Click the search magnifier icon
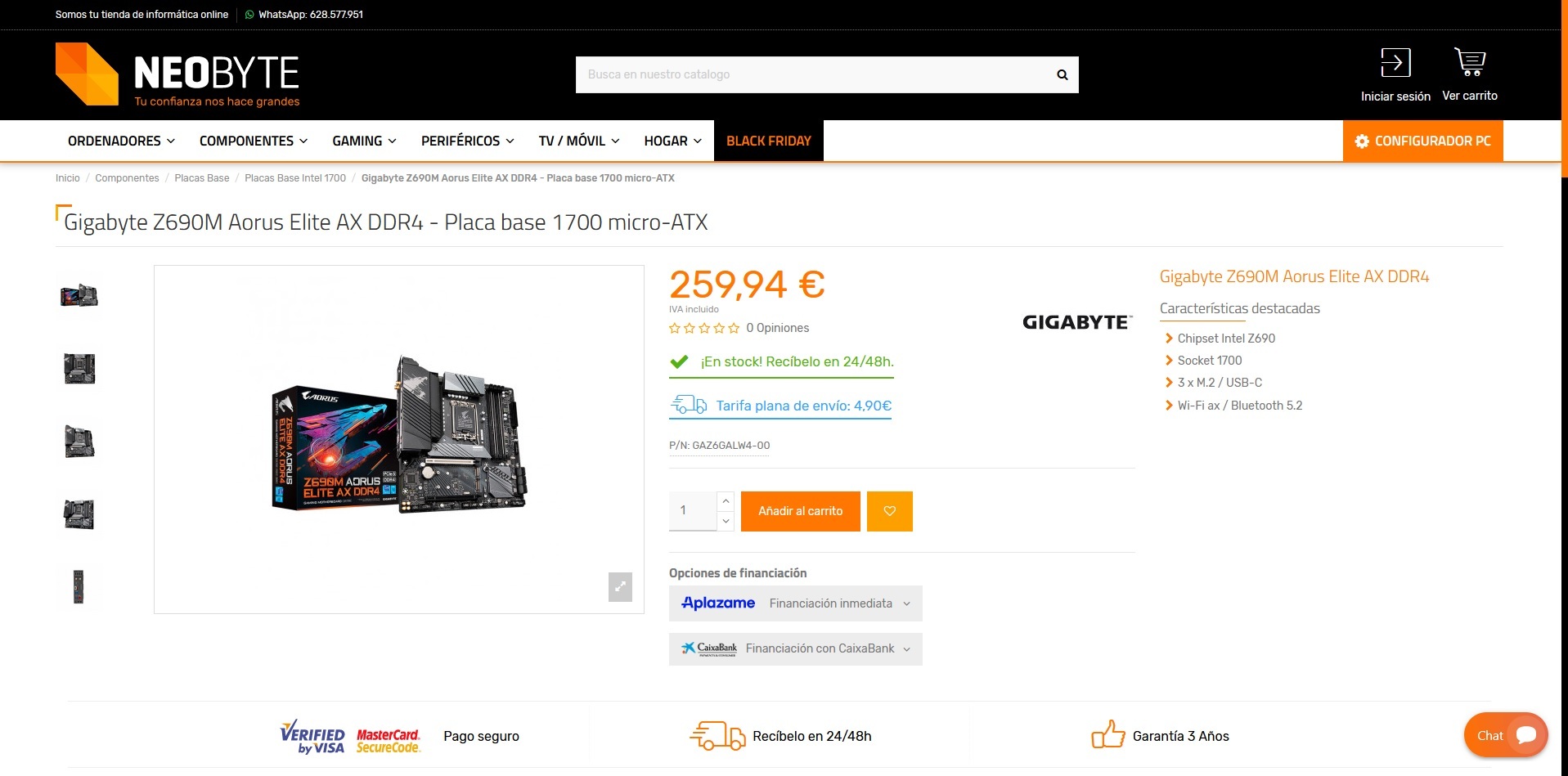The height and width of the screenshot is (776, 1568). [x=1062, y=74]
